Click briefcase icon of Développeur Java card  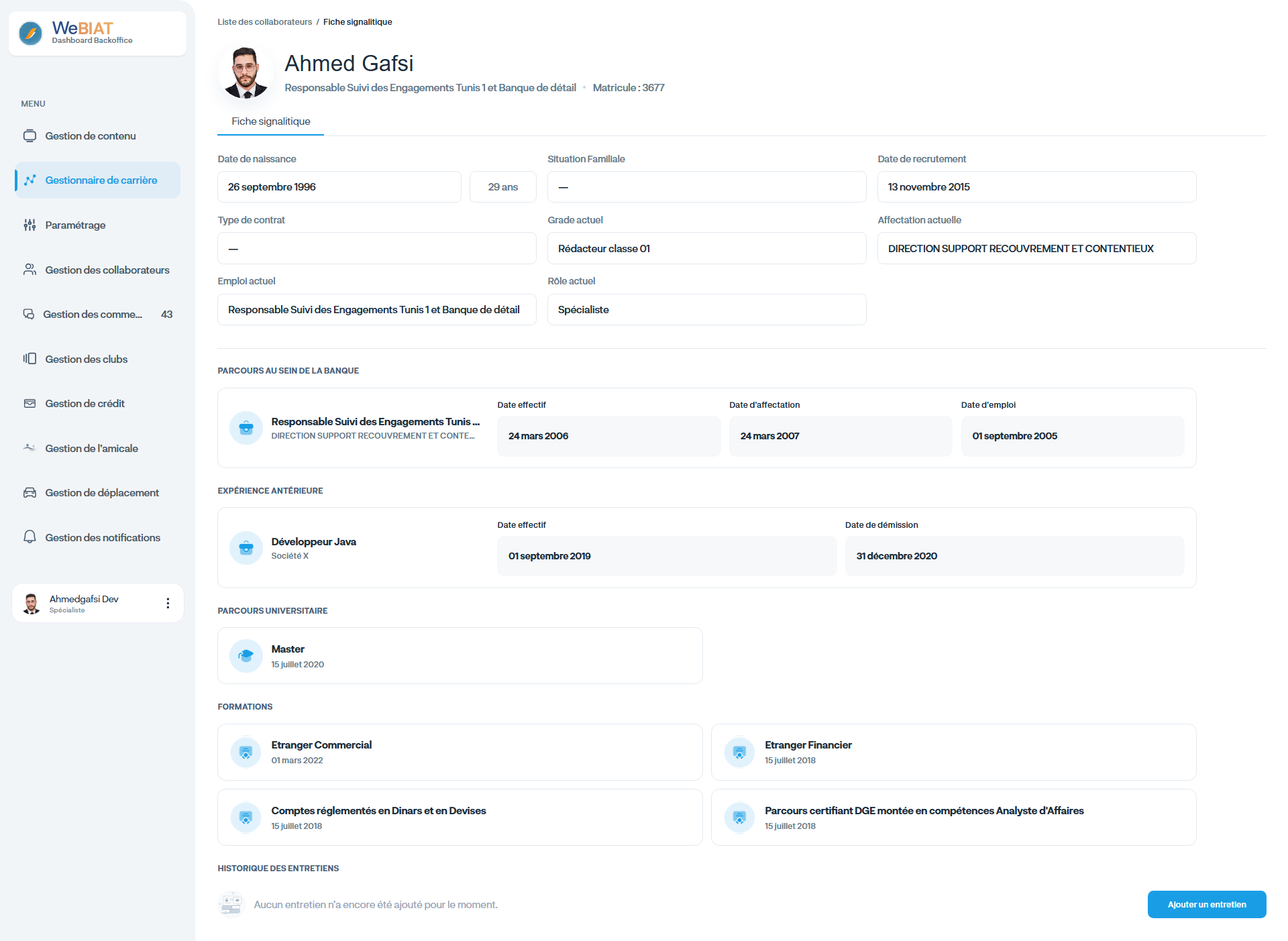[246, 548]
